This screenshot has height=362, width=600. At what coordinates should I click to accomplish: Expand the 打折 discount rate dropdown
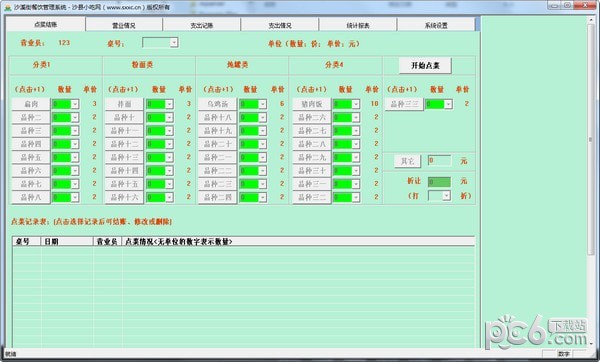pos(446,196)
